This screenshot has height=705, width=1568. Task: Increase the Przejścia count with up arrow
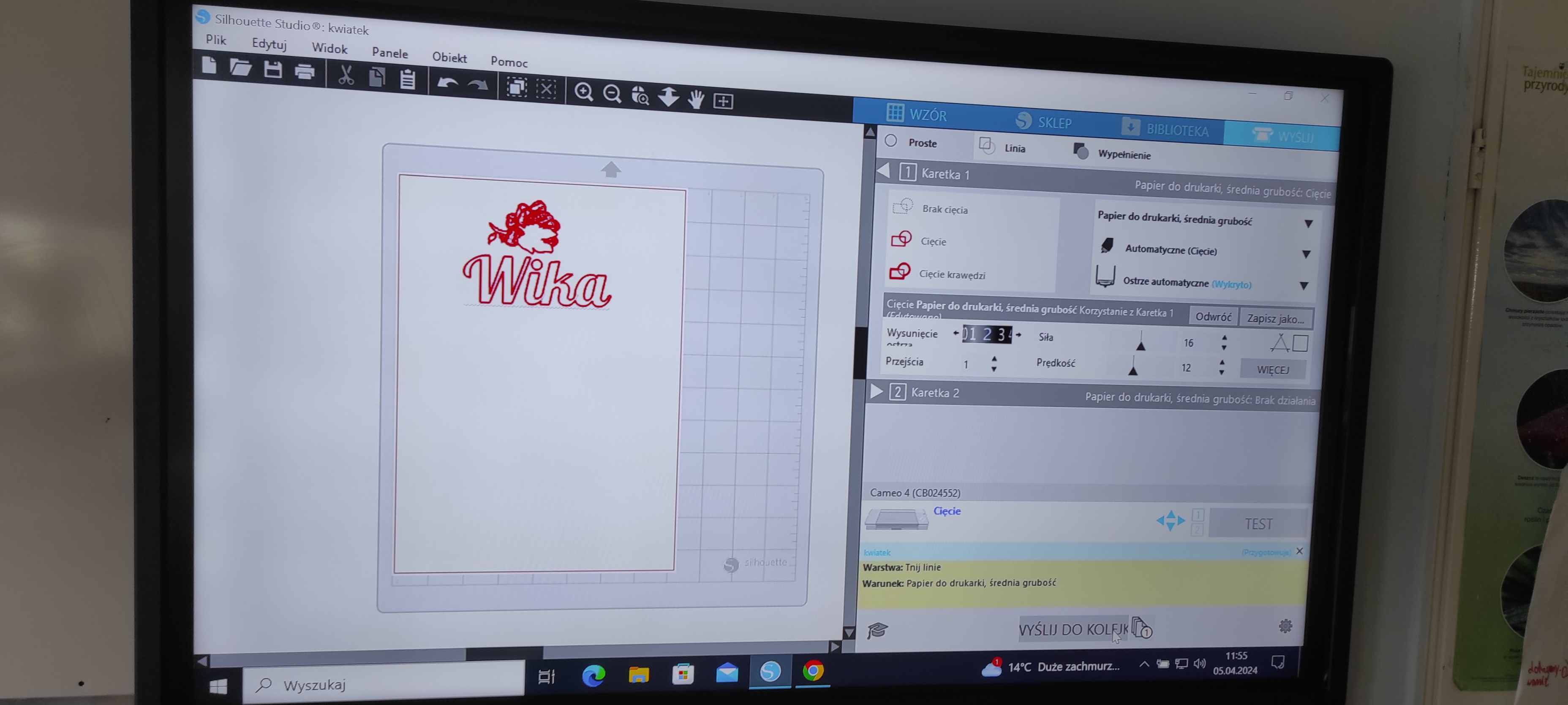(994, 359)
